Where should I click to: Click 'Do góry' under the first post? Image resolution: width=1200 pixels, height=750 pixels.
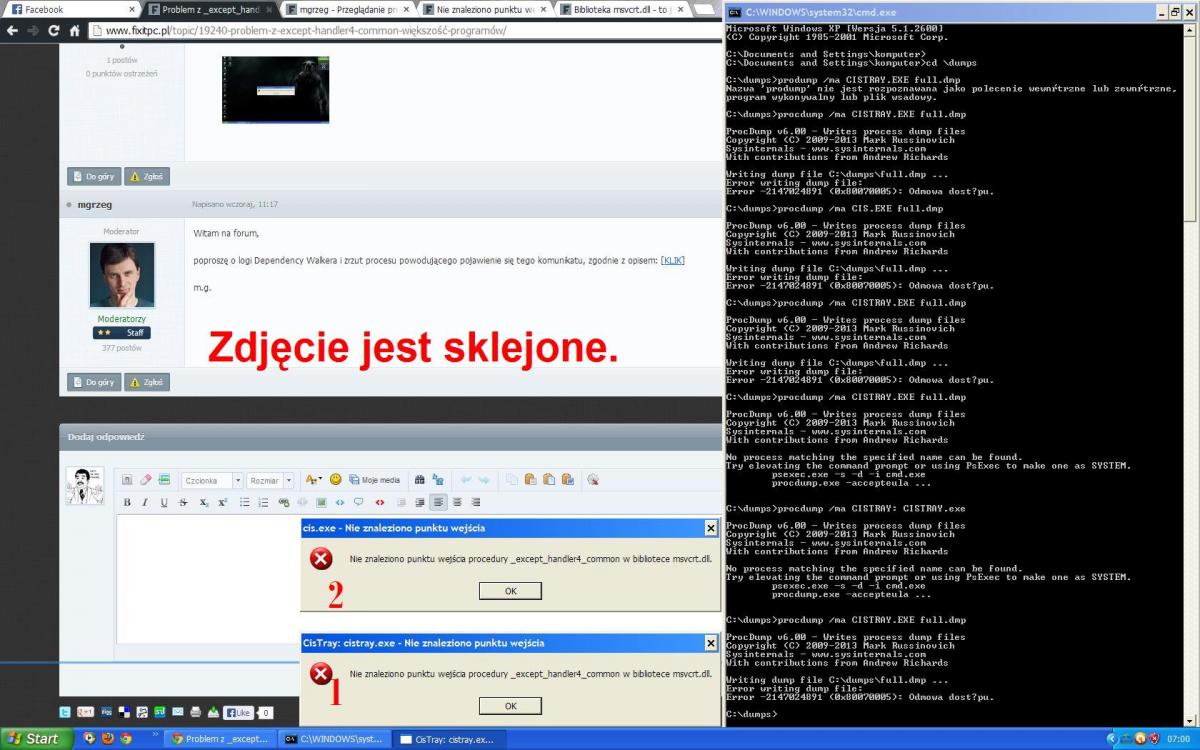pyautogui.click(x=94, y=176)
